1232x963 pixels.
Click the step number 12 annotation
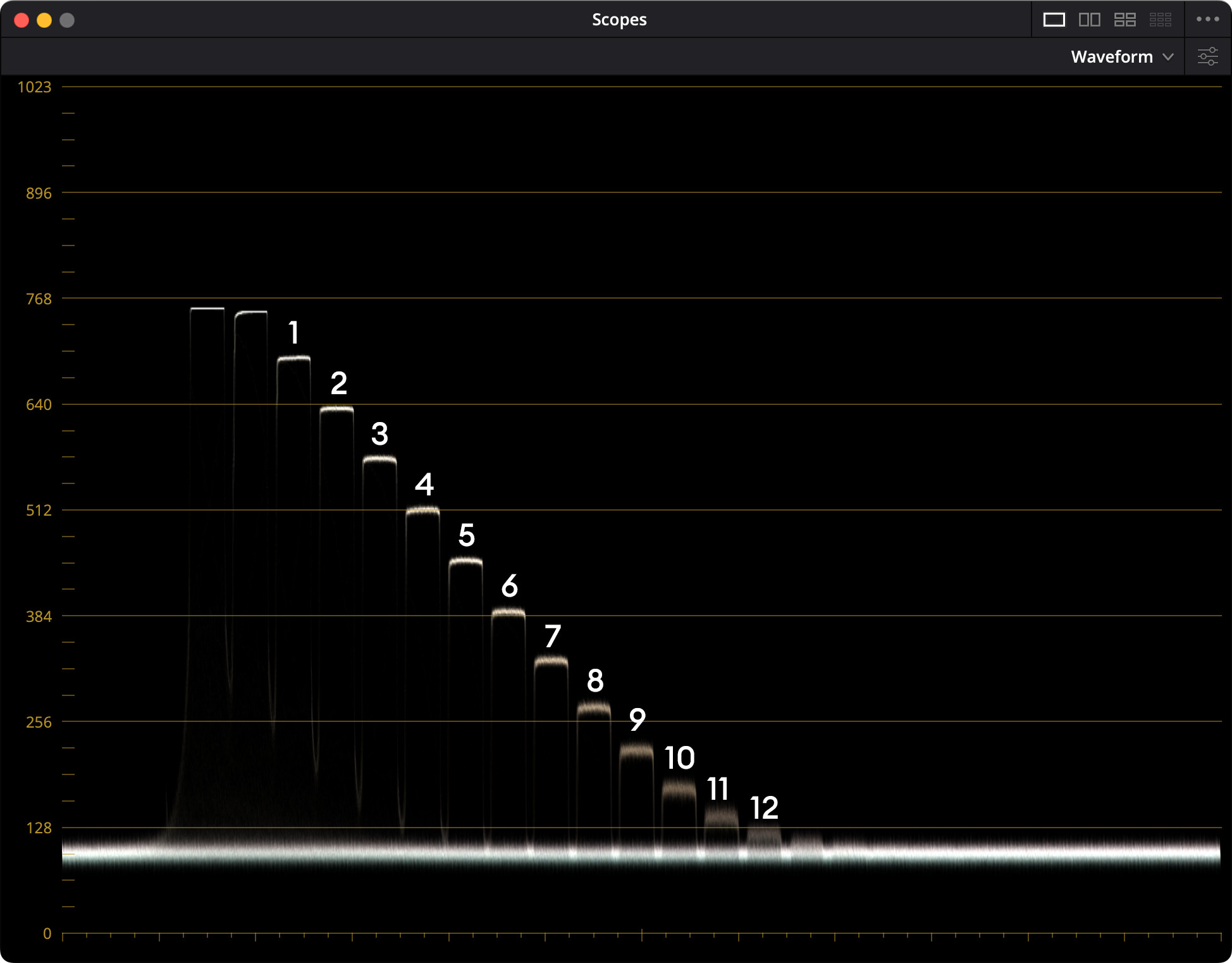pyautogui.click(x=764, y=808)
